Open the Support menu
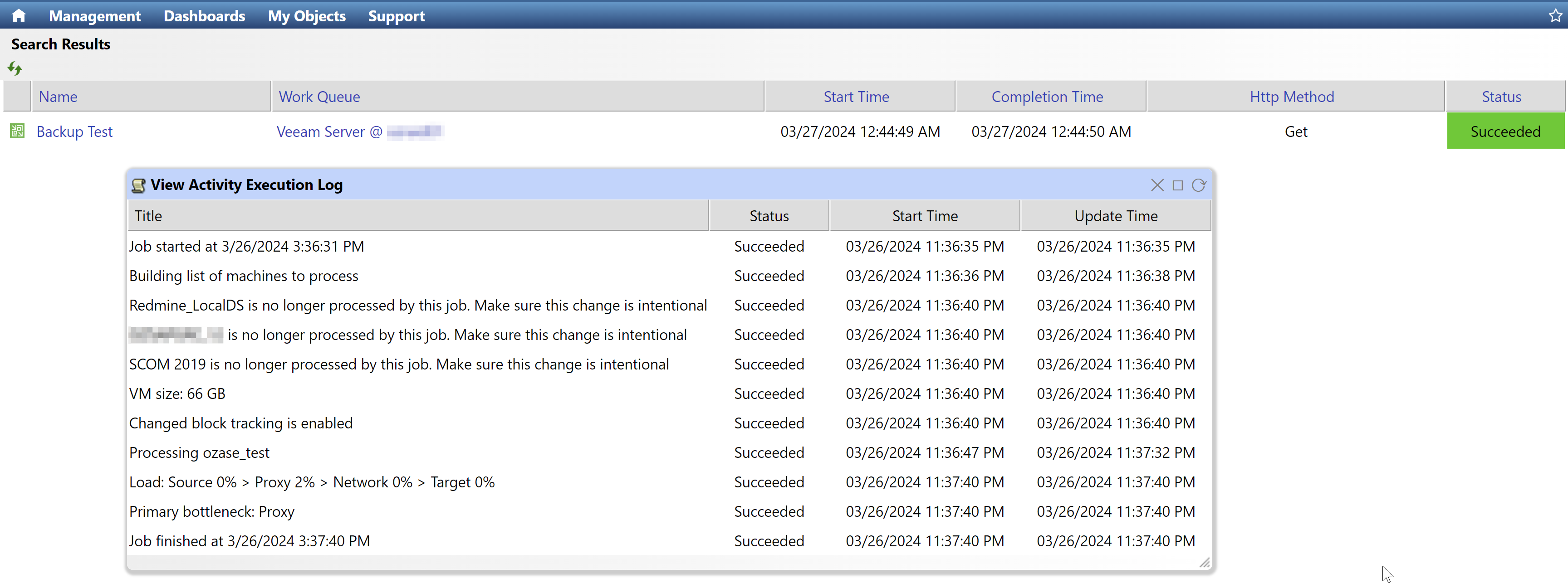The image size is (1568, 588). [396, 16]
